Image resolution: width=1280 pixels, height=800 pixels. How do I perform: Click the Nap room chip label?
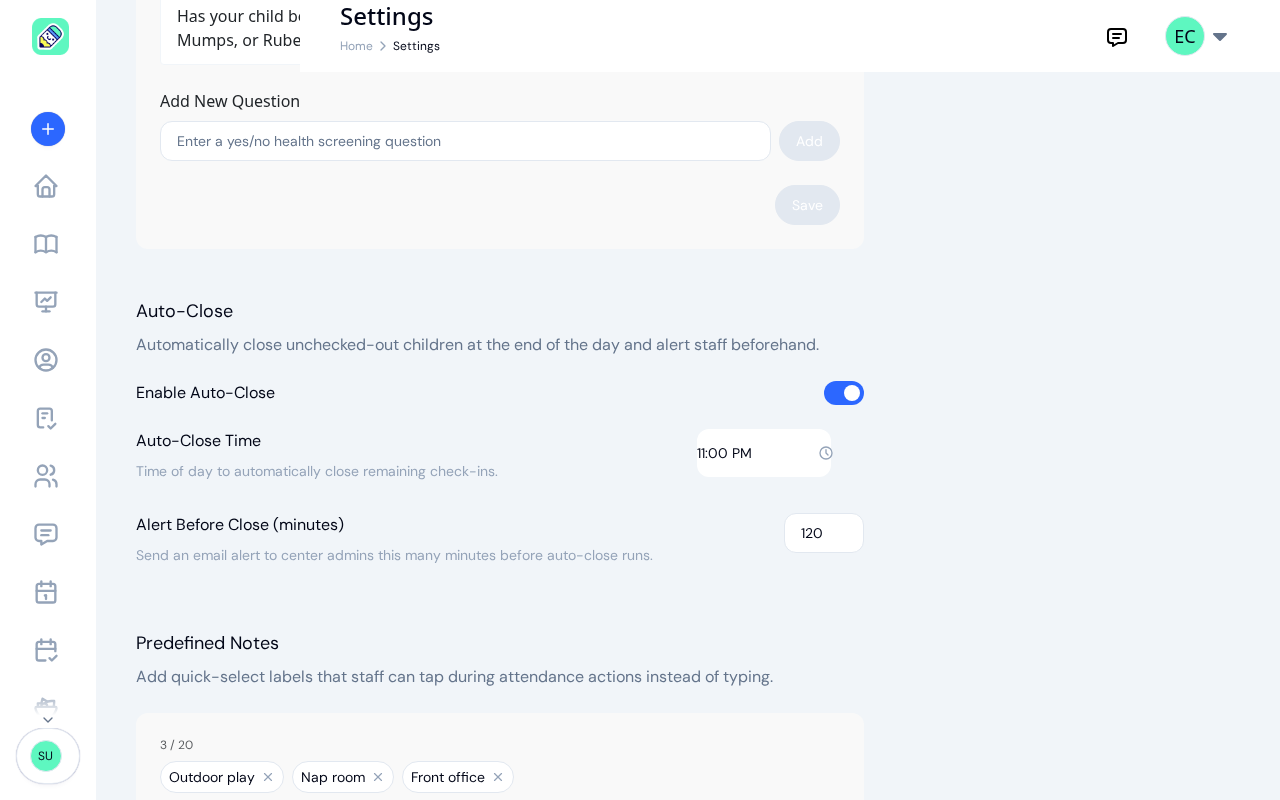coord(333,777)
